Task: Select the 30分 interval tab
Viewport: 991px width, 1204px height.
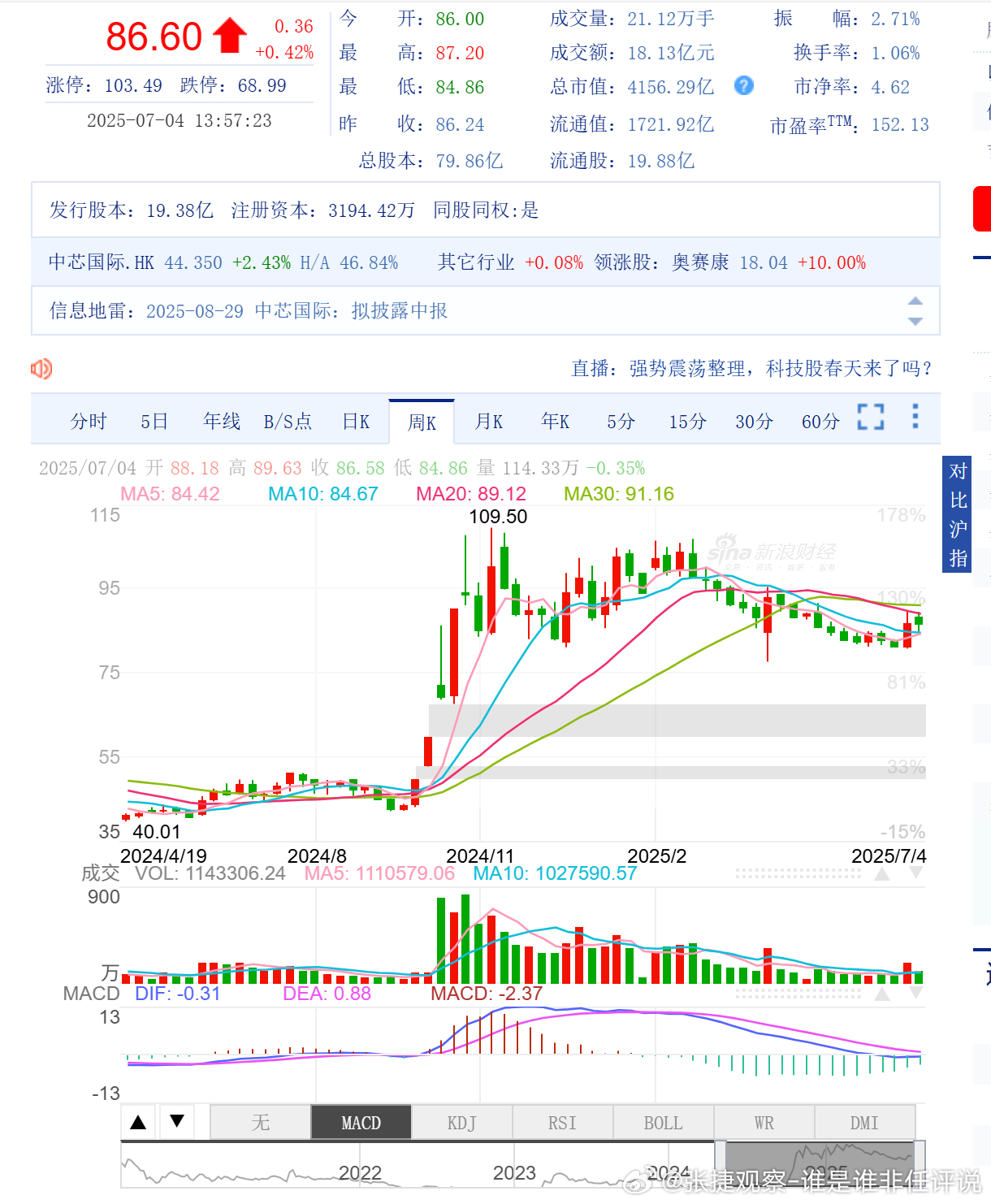Action: (754, 422)
